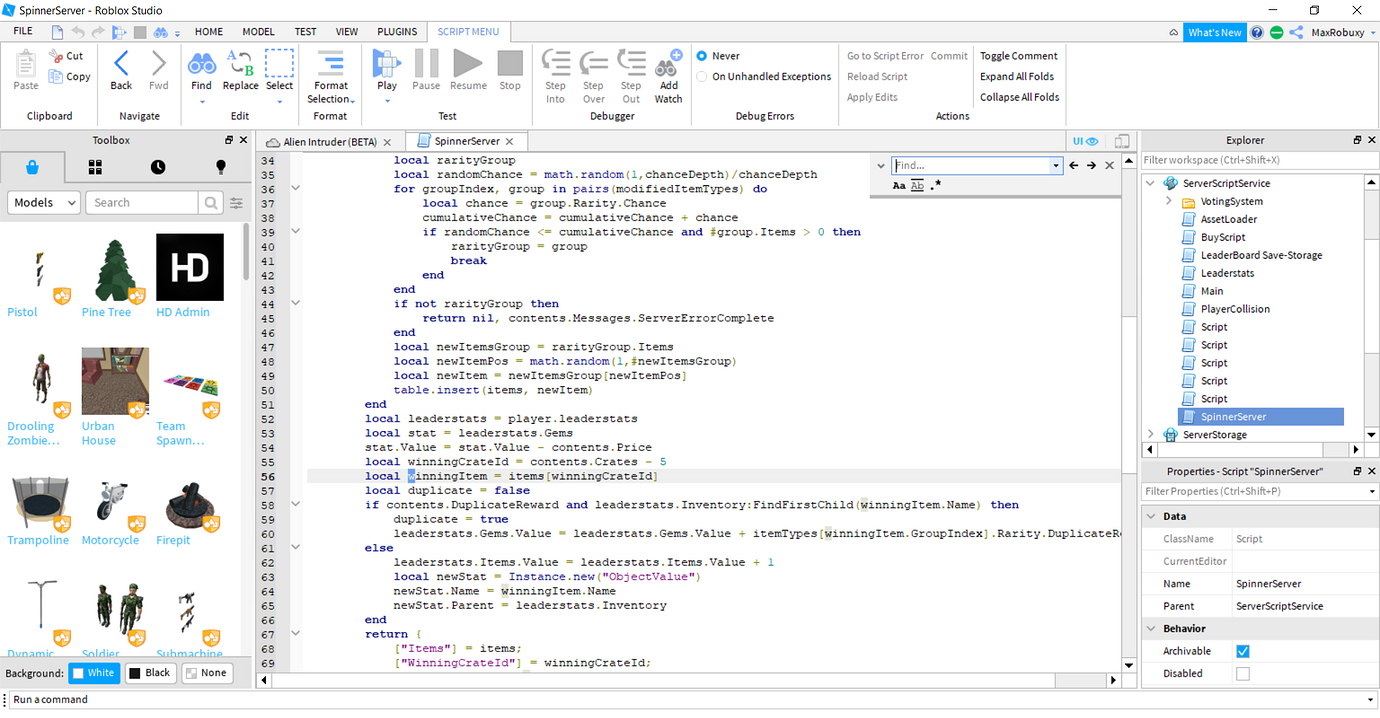
Task: Toggle the Disabled property checkbox
Action: tap(1243, 674)
